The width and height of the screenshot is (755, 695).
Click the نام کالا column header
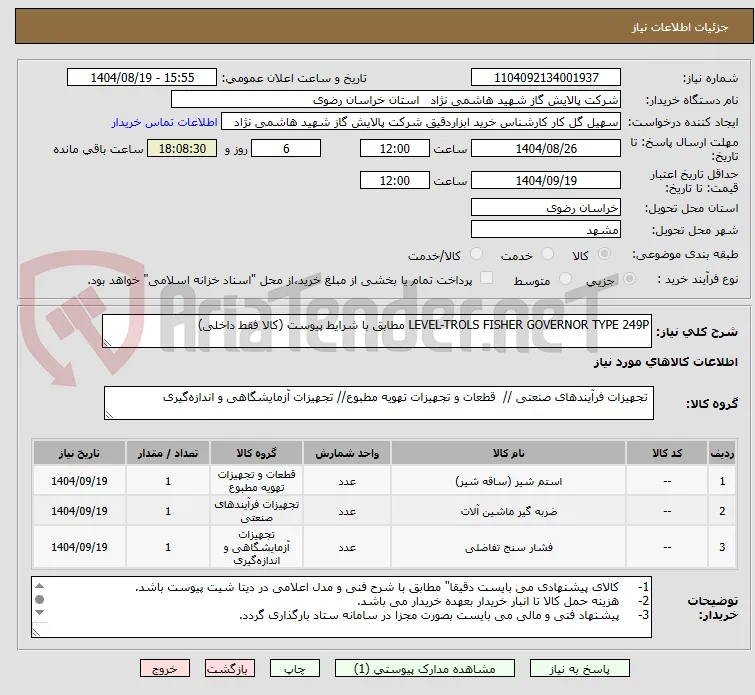coord(508,453)
